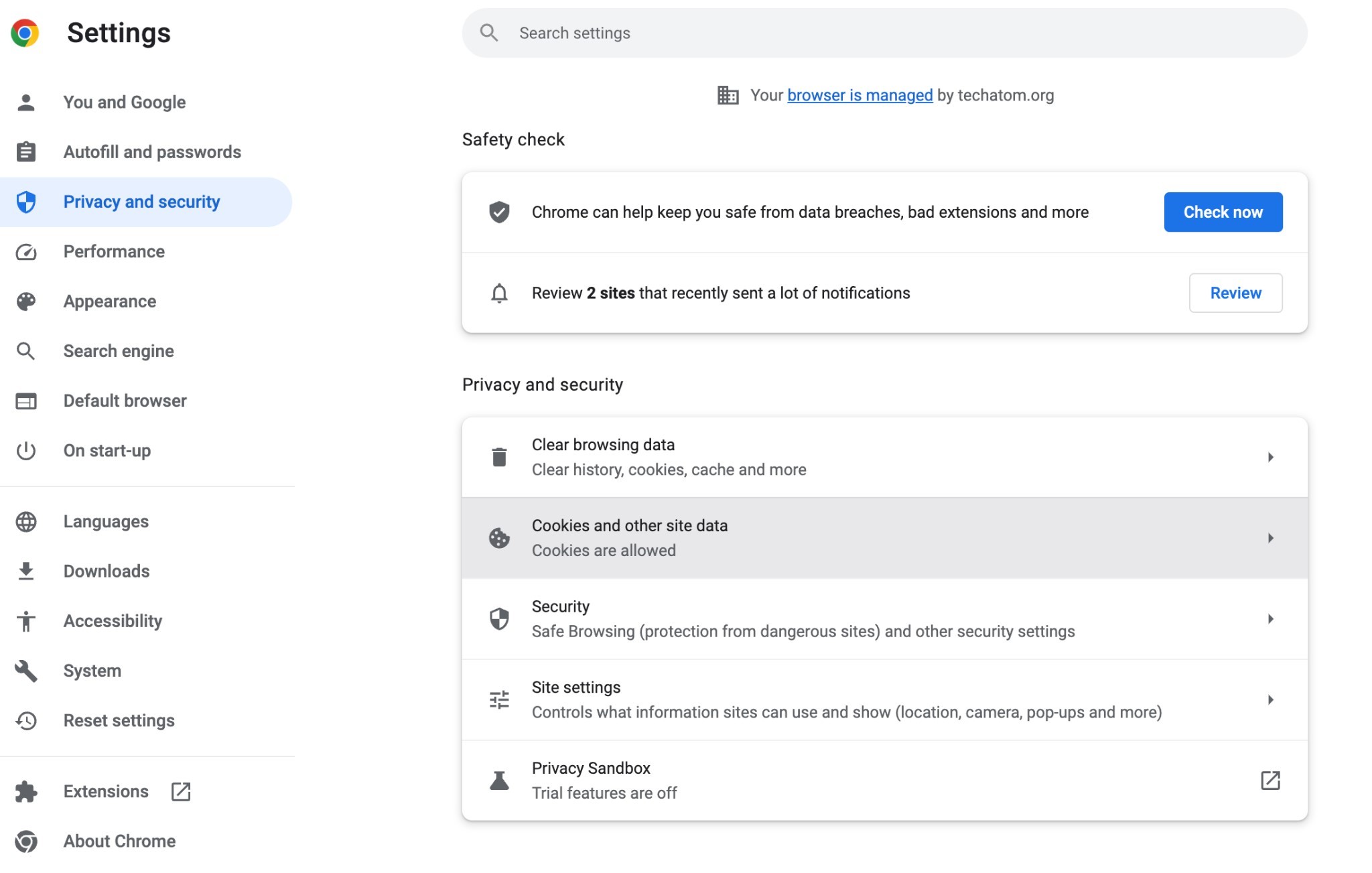This screenshot has height=873, width=1372.
Task: Click the 'Controls what information sites' description
Action: [847, 712]
